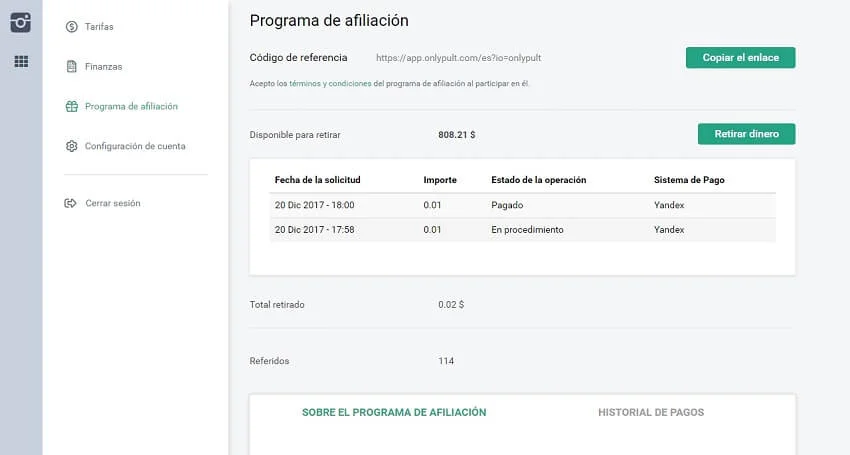This screenshot has height=455, width=850.
Task: Open Configuración de cuenta settings
Action: (x=135, y=146)
